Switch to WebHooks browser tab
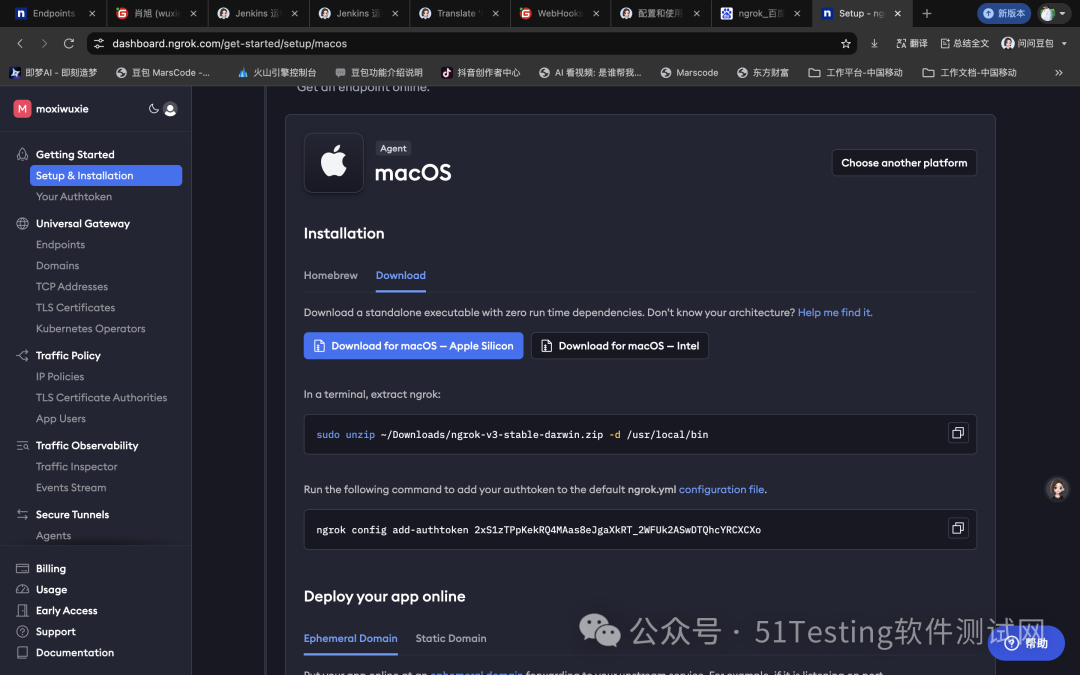 [x=559, y=13]
